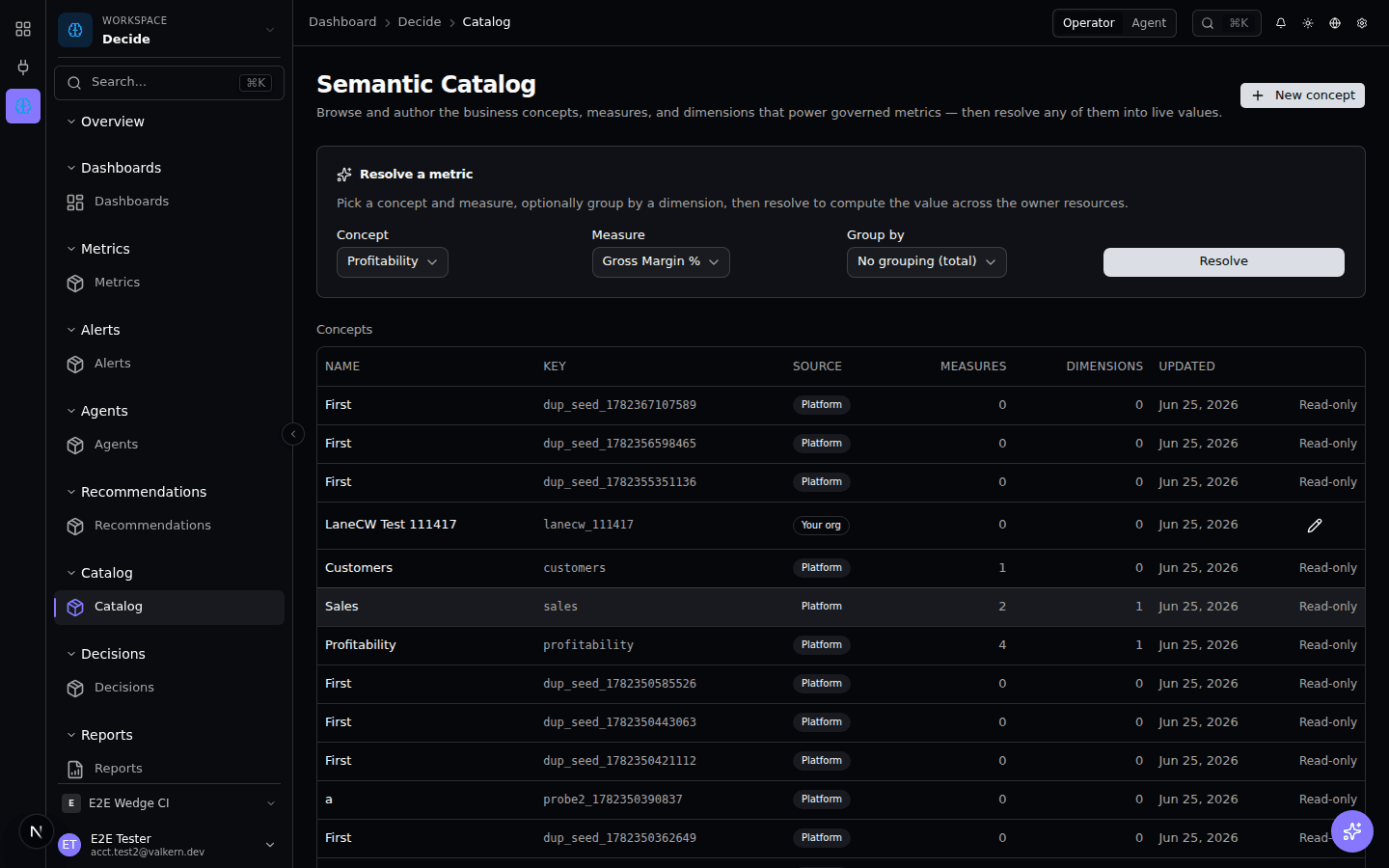Click the plug integrations icon in left rail
The width and height of the screenshot is (1389, 868).
(x=23, y=68)
